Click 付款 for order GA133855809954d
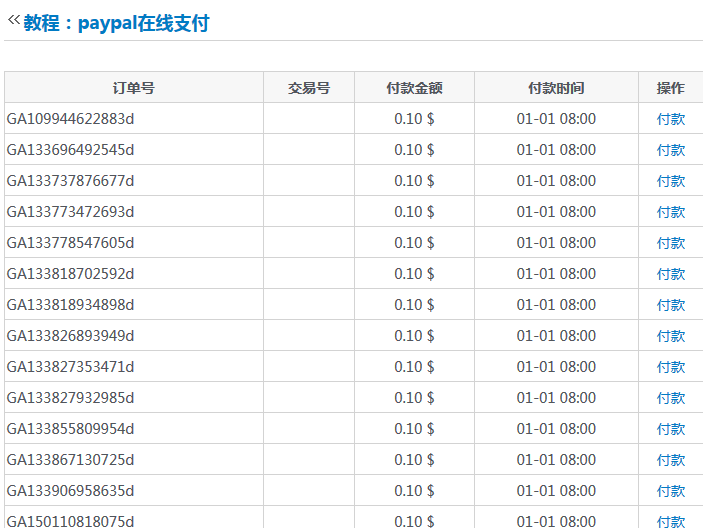703x528 pixels. tap(671, 428)
